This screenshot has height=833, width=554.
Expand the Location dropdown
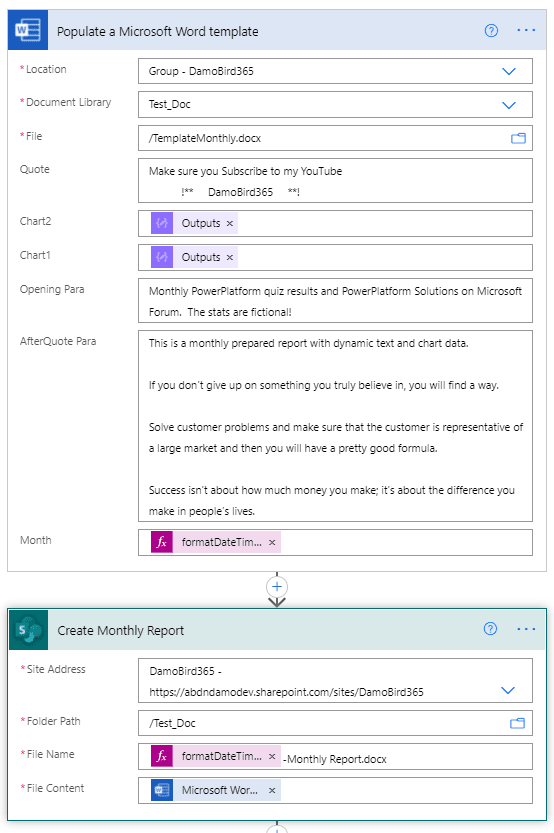click(x=509, y=71)
